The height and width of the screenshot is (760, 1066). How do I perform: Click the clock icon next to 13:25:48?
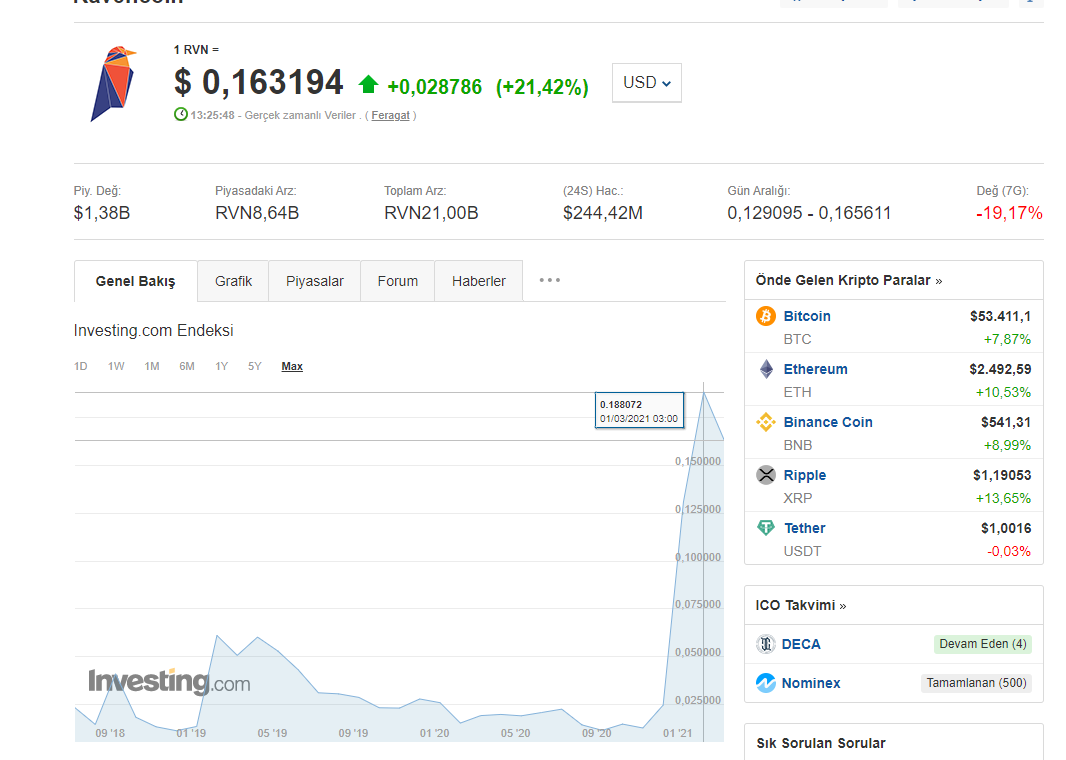(x=181, y=114)
